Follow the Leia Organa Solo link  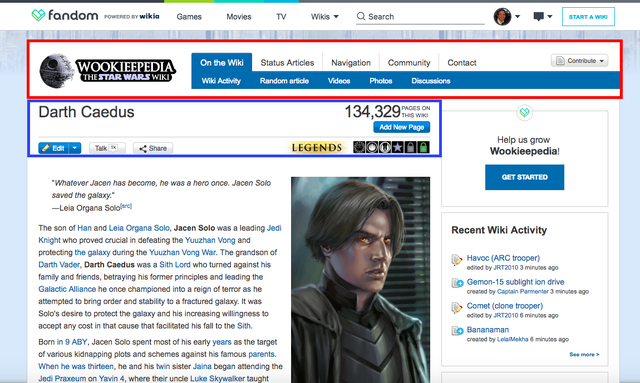pos(139,228)
